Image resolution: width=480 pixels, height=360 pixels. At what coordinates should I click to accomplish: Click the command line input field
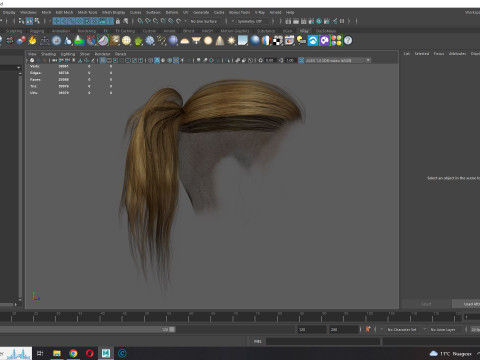[323, 341]
